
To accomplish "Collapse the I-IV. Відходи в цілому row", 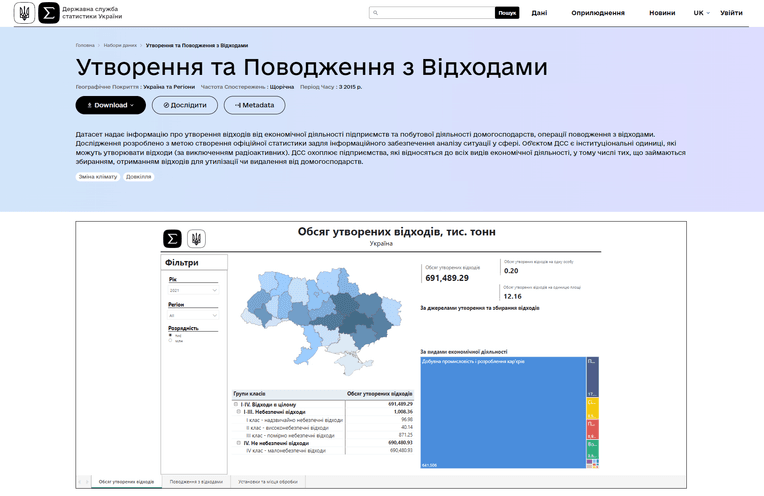I will coord(236,404).
